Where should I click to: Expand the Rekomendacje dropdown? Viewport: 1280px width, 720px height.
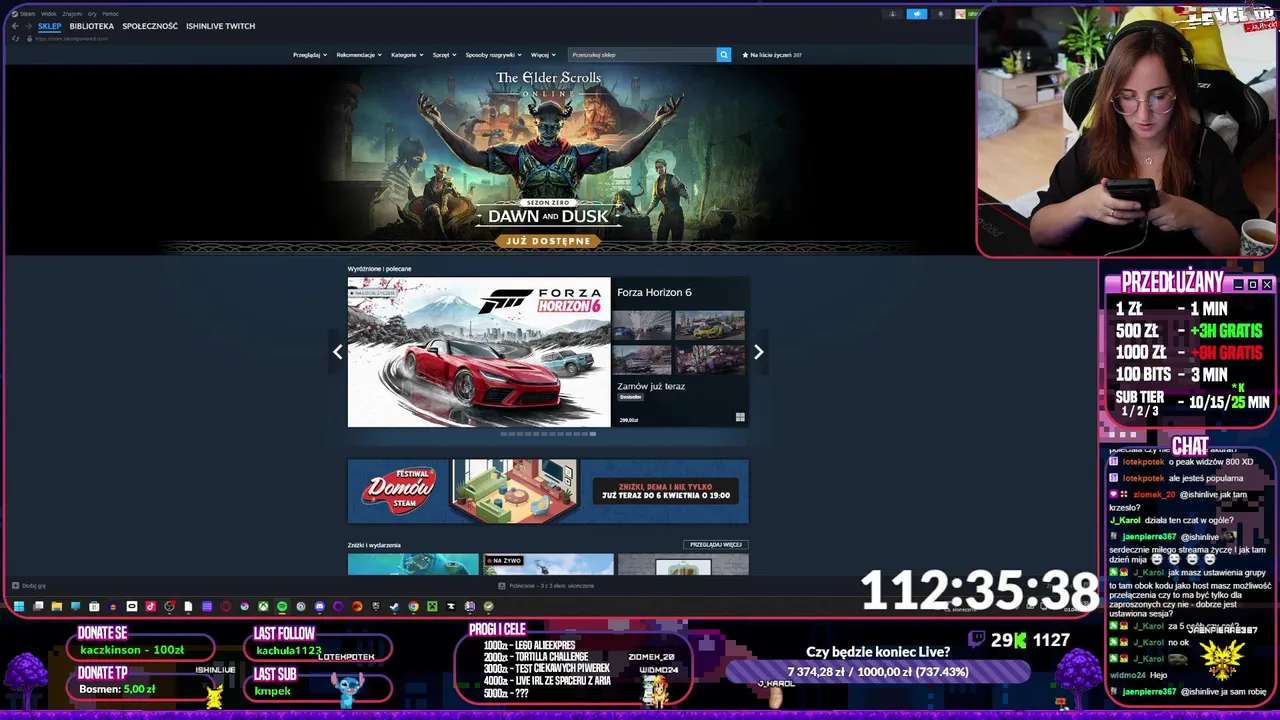[359, 55]
